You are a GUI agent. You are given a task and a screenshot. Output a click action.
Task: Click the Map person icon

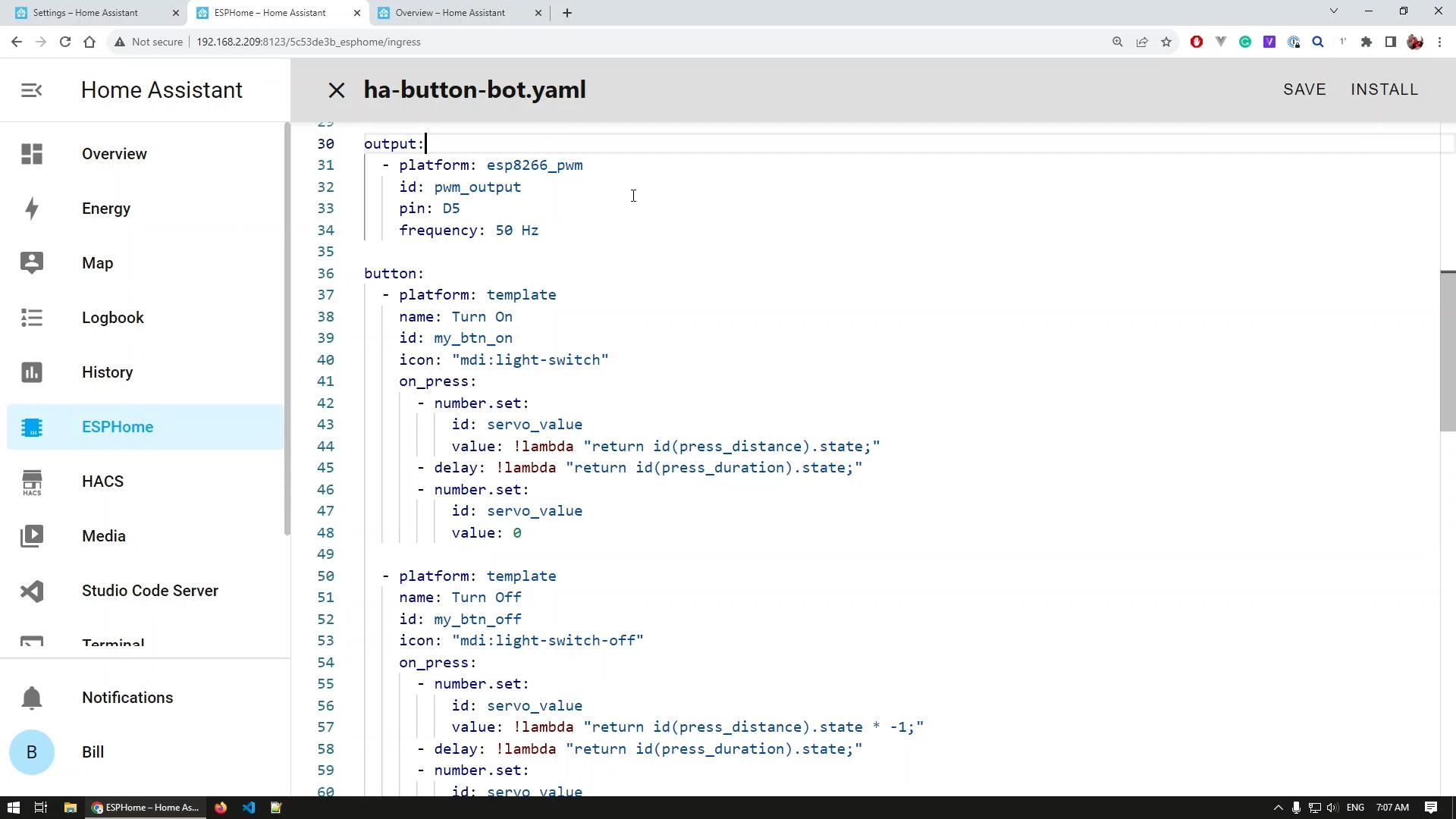tap(32, 263)
